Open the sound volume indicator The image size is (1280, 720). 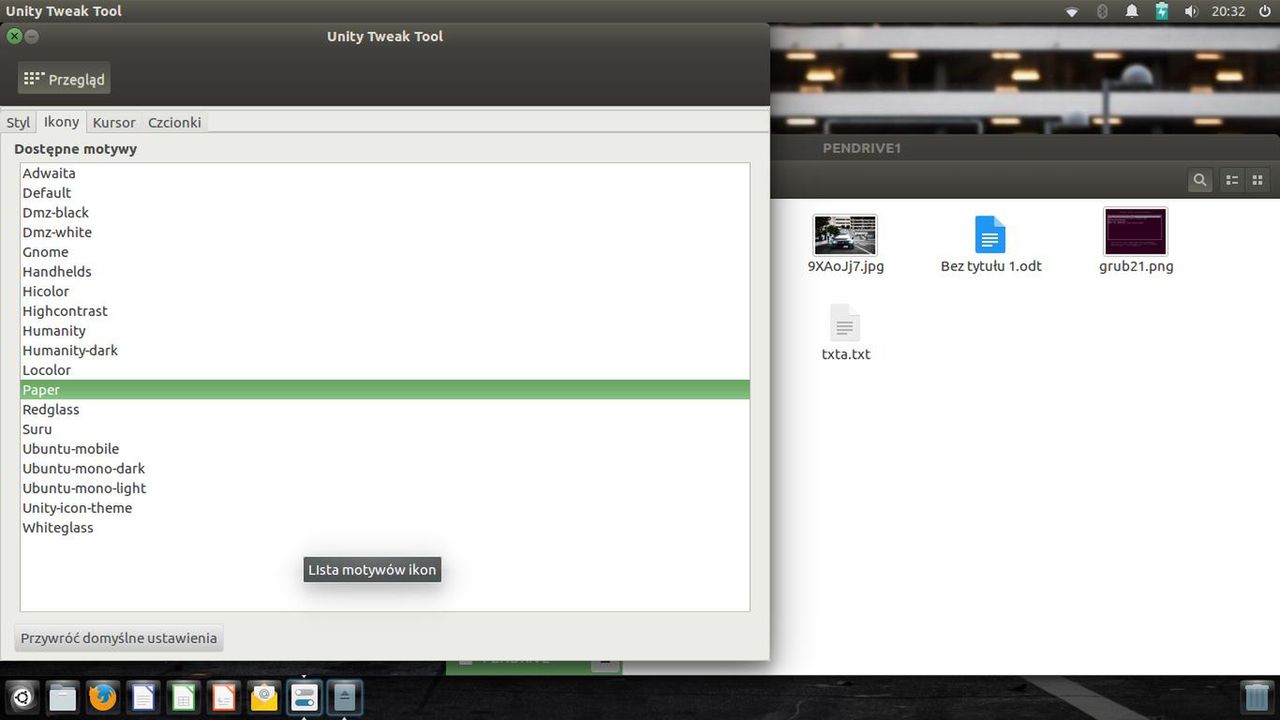pos(1191,11)
